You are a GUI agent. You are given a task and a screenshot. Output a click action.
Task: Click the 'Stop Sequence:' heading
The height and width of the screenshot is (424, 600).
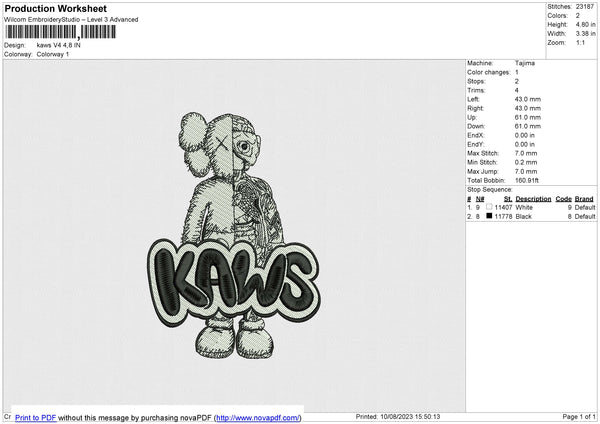pyautogui.click(x=489, y=189)
